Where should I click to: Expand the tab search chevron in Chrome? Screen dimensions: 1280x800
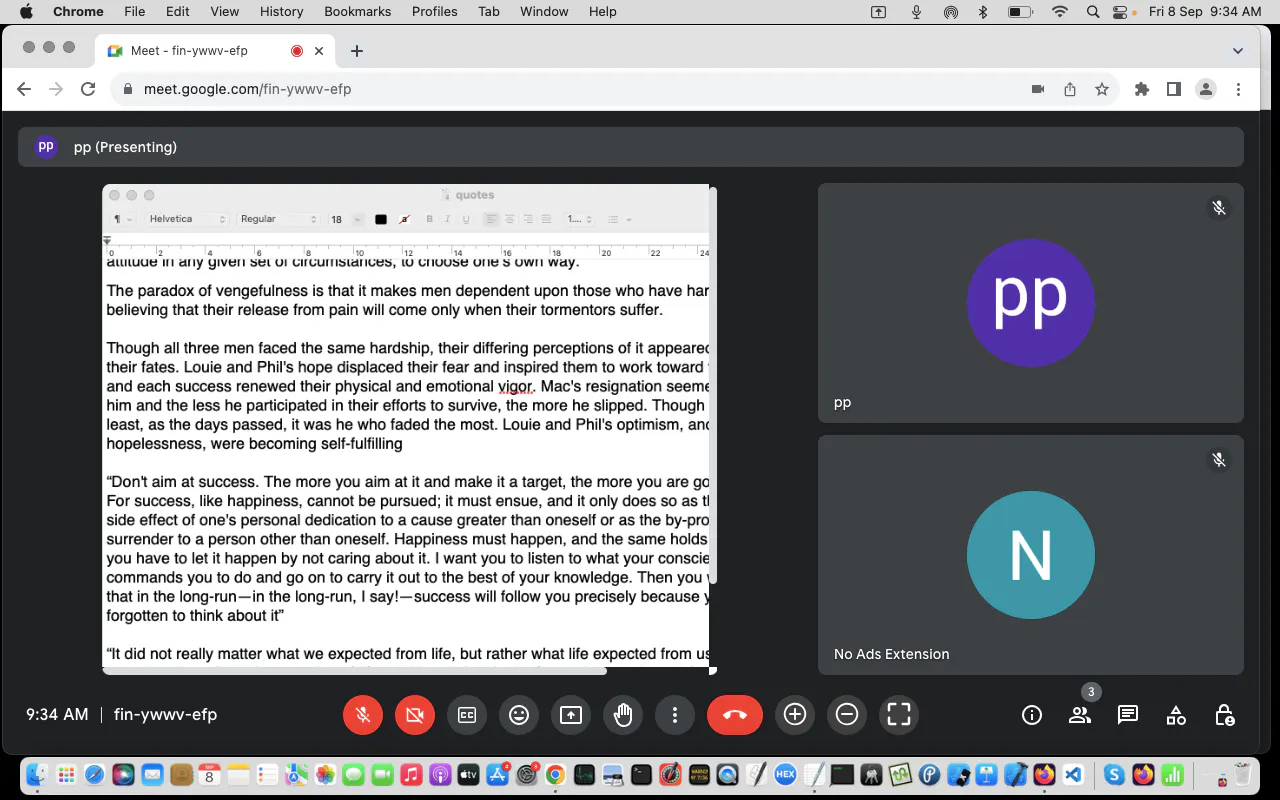point(1238,51)
